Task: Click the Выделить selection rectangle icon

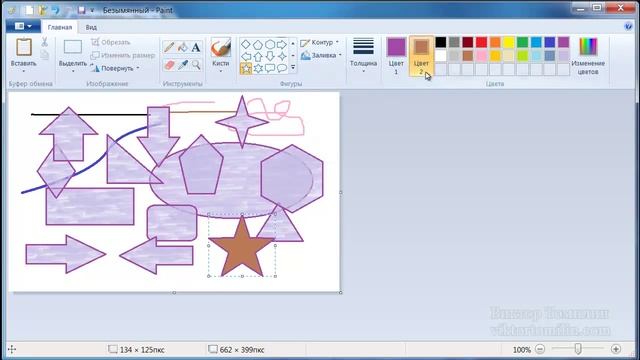Action: (x=73, y=47)
